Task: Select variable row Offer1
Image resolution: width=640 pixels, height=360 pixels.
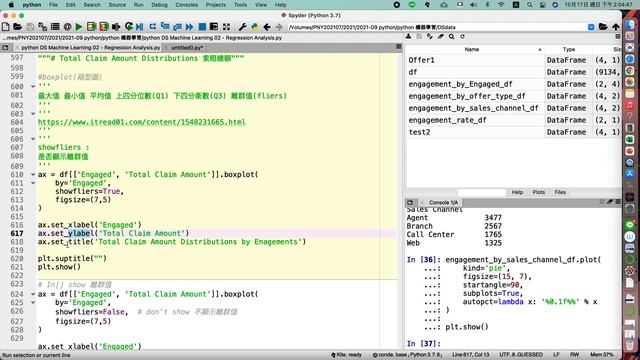Action: tap(513, 60)
